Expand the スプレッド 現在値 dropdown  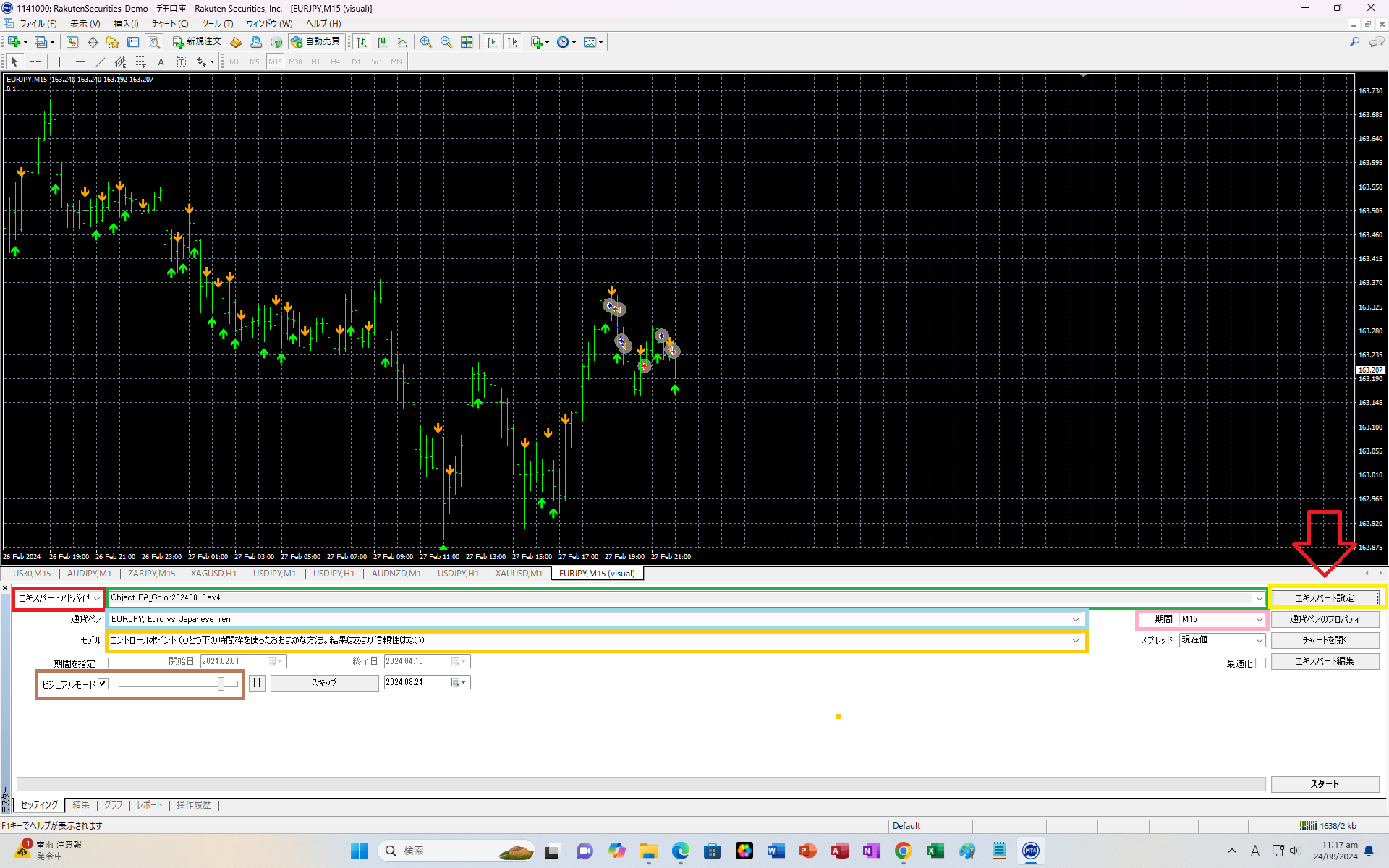coord(1221,640)
